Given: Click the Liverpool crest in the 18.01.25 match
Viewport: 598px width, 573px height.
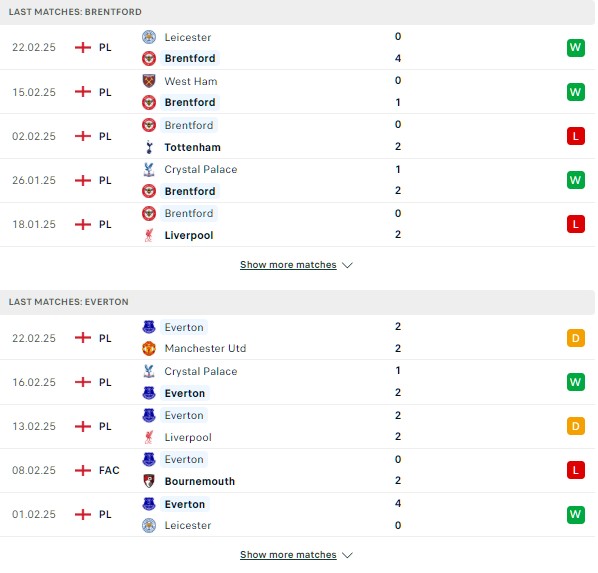Looking at the screenshot, I should point(149,235).
